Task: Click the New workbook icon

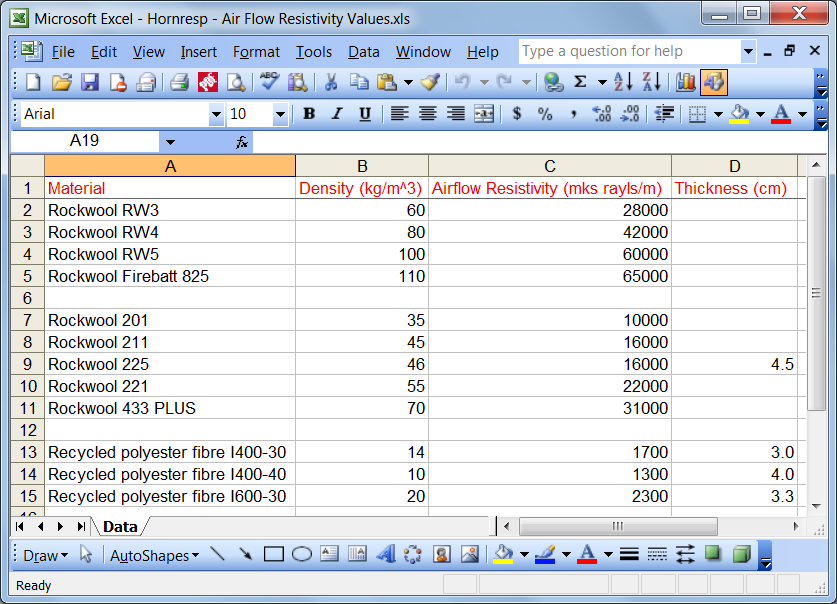Action: click(x=33, y=82)
